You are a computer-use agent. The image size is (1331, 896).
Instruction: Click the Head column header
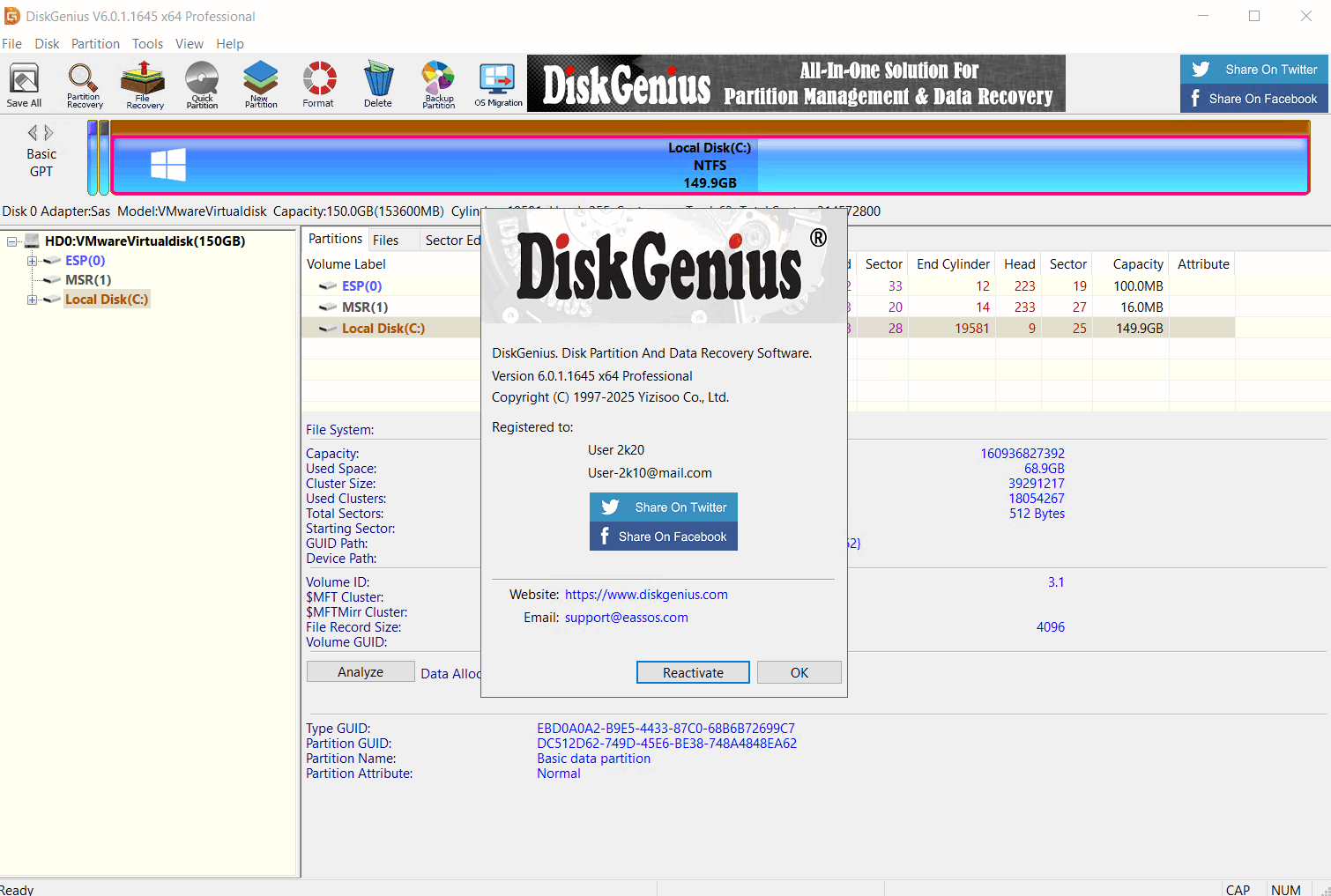[1019, 264]
